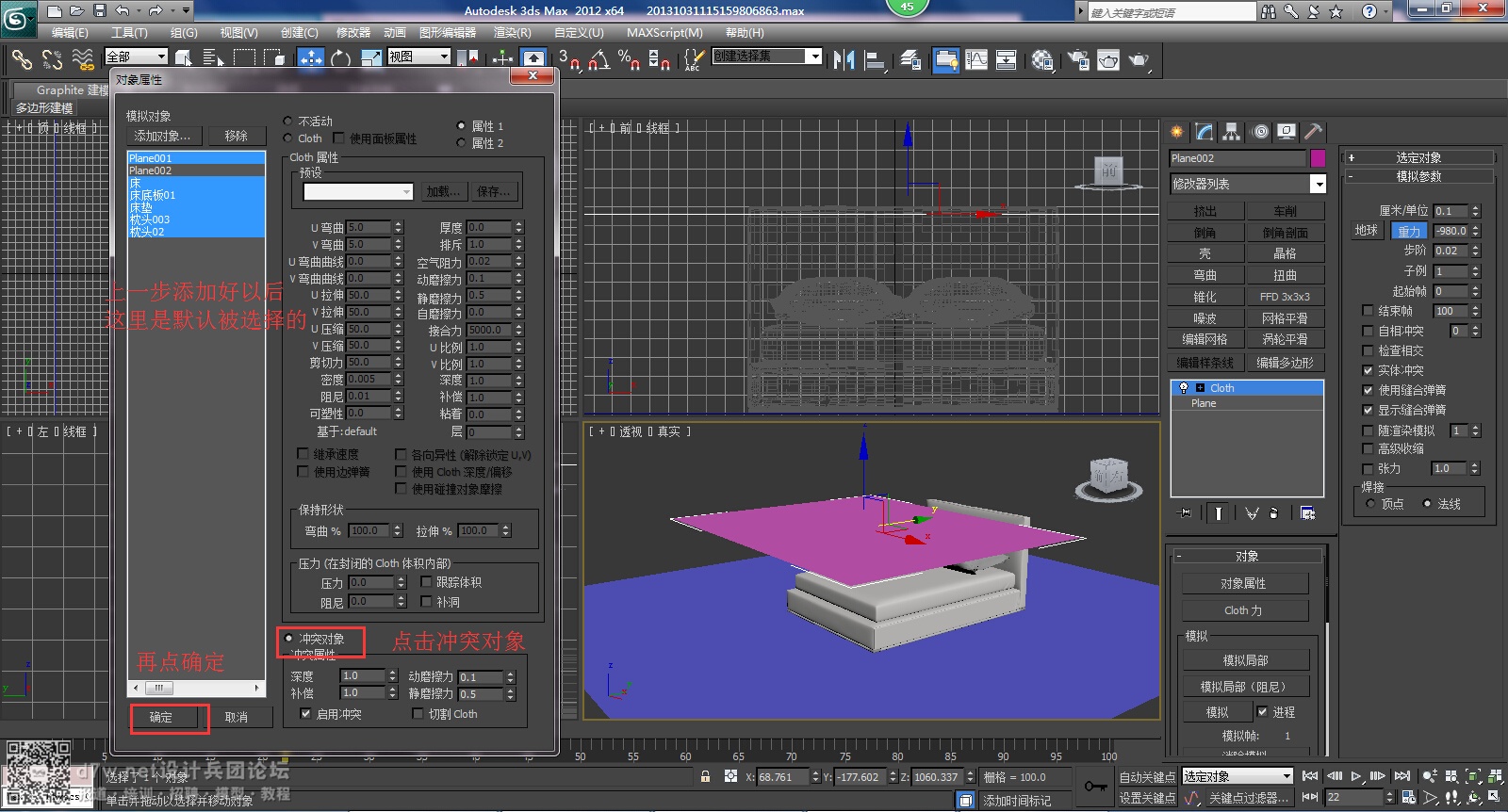Viewport: 1508px width, 812px height.
Task: Activate the Select and Move tool
Action: click(x=310, y=58)
